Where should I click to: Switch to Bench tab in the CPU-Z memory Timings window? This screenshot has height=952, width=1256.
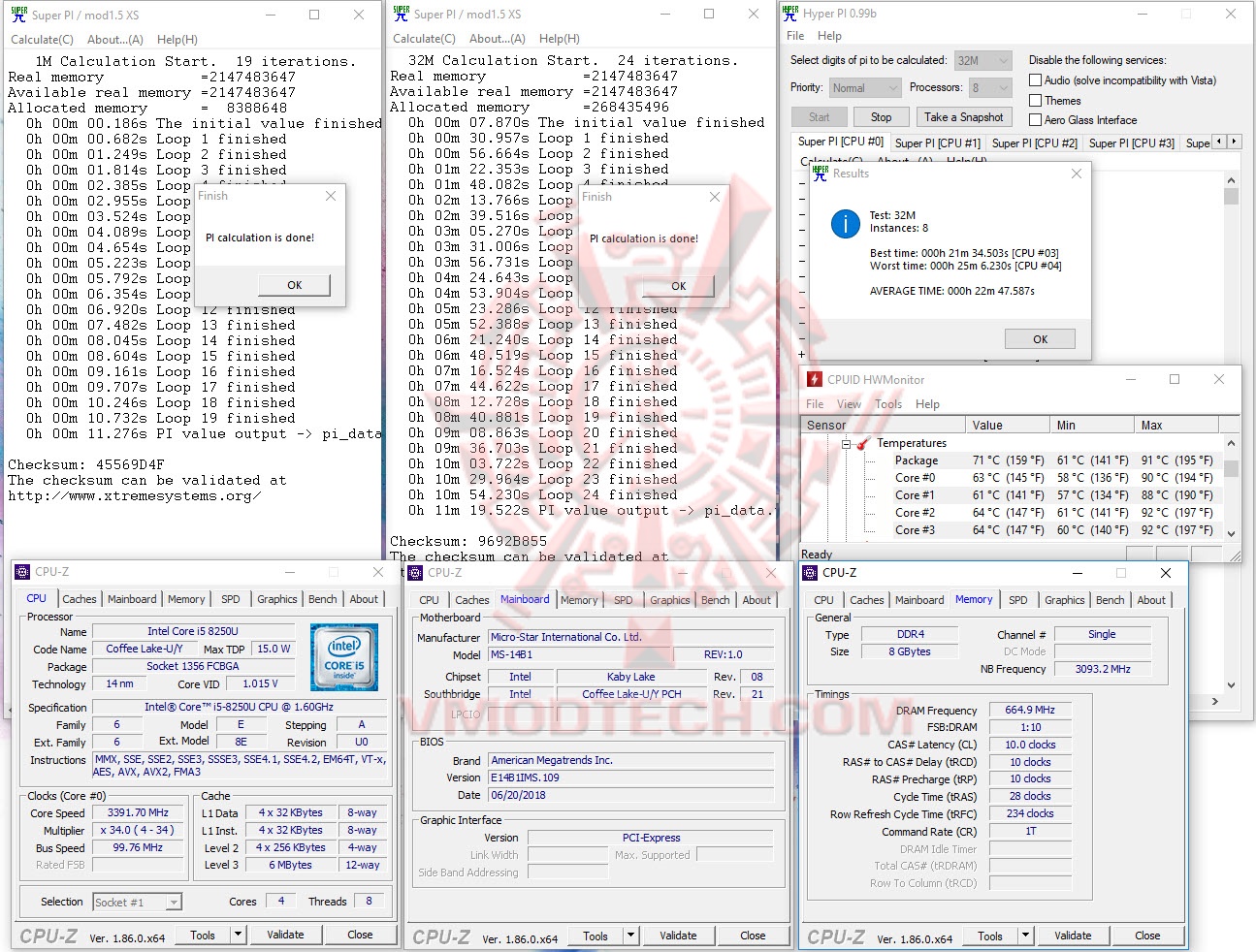pyautogui.click(x=1111, y=600)
